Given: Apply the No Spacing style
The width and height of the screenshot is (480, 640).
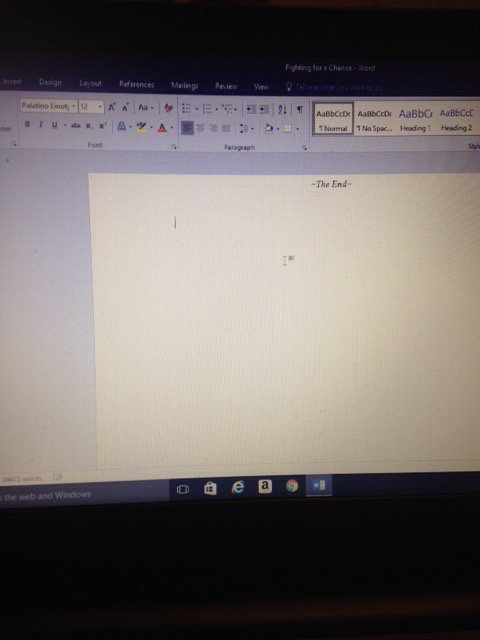Looking at the screenshot, I should tap(374, 119).
